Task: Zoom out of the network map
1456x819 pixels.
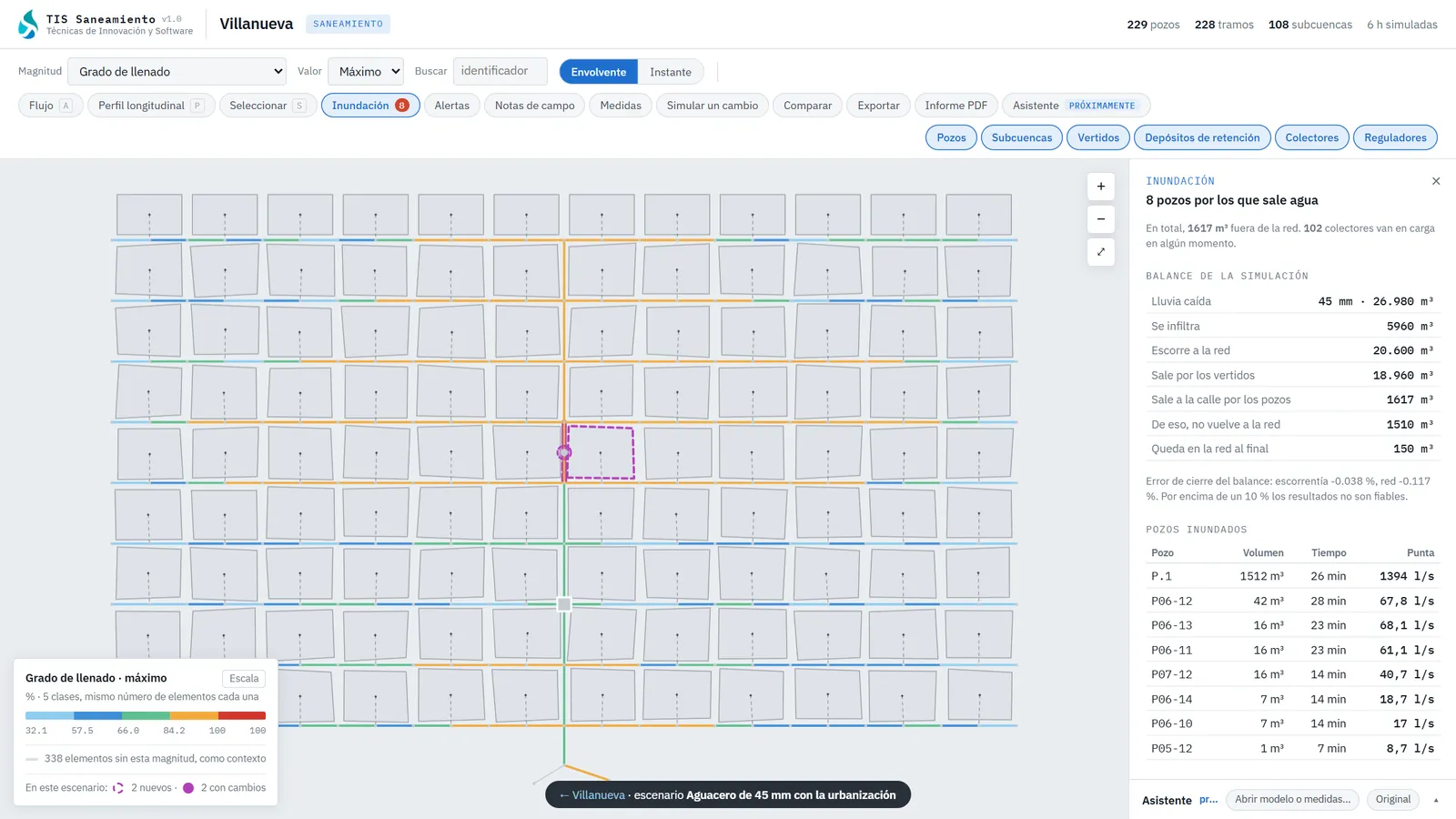Action: click(x=1101, y=219)
